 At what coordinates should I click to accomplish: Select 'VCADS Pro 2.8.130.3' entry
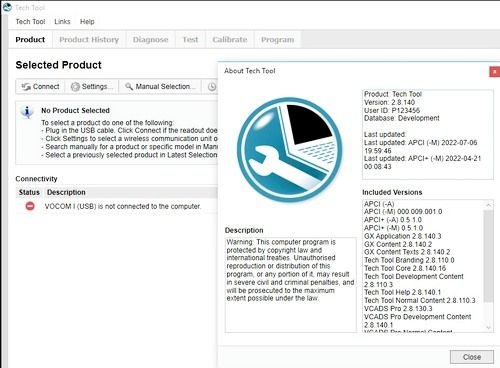[x=398, y=309]
